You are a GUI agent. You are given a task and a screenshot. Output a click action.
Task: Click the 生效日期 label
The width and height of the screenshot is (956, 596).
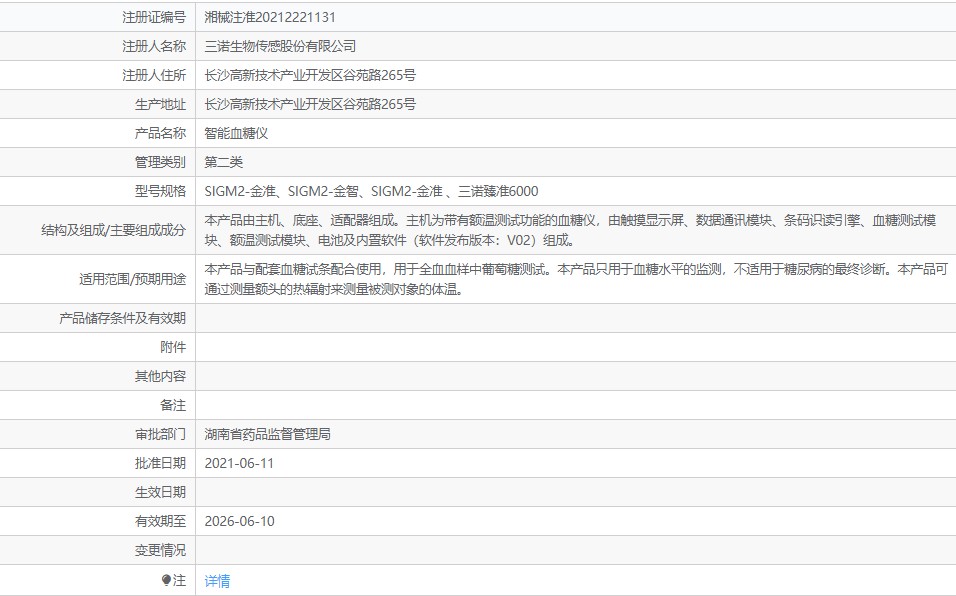pyautogui.click(x=160, y=492)
